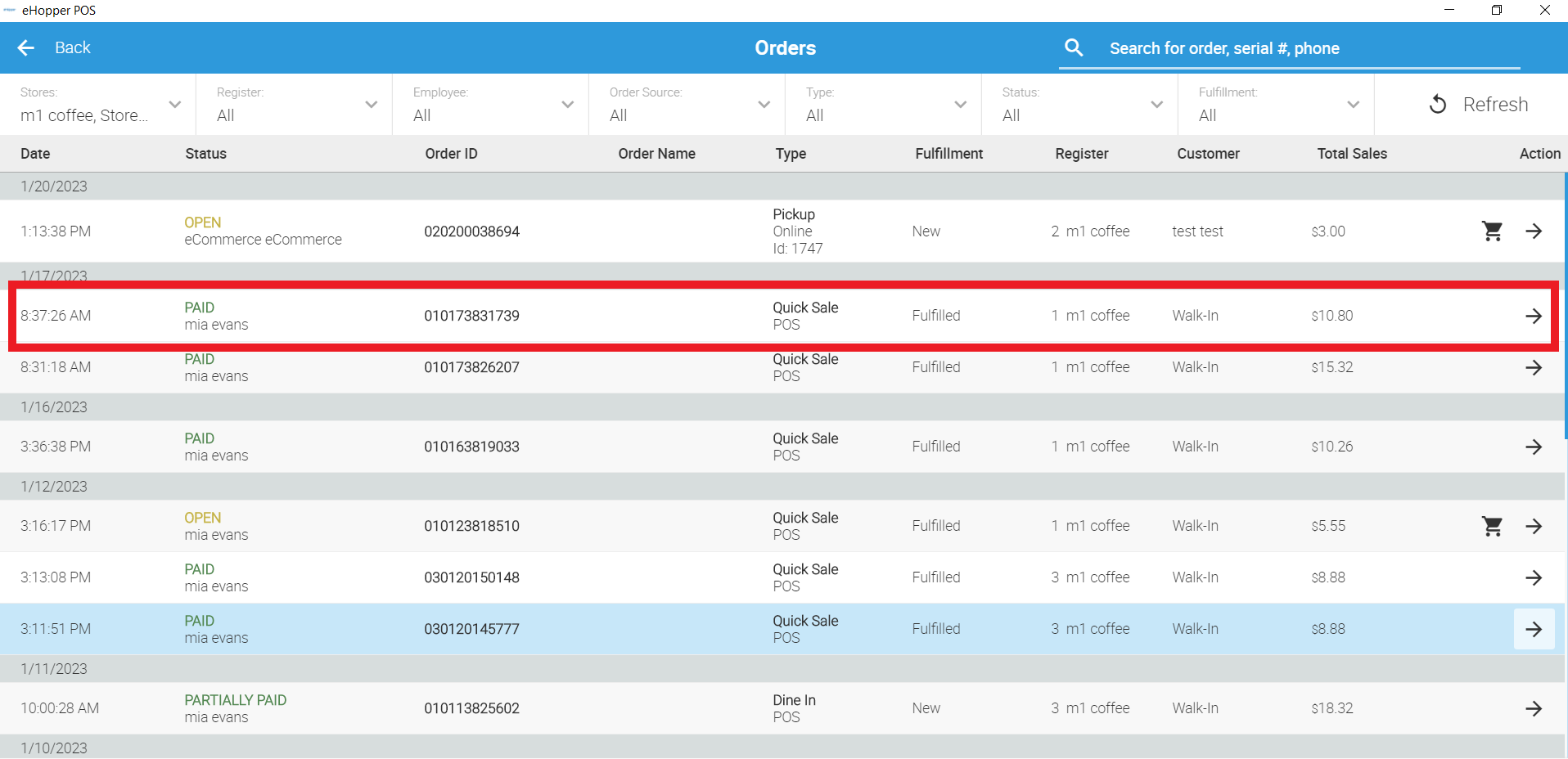1568x759 pixels.
Task: Click the 1/16/2023 date group header
Action: pyautogui.click(x=782, y=407)
